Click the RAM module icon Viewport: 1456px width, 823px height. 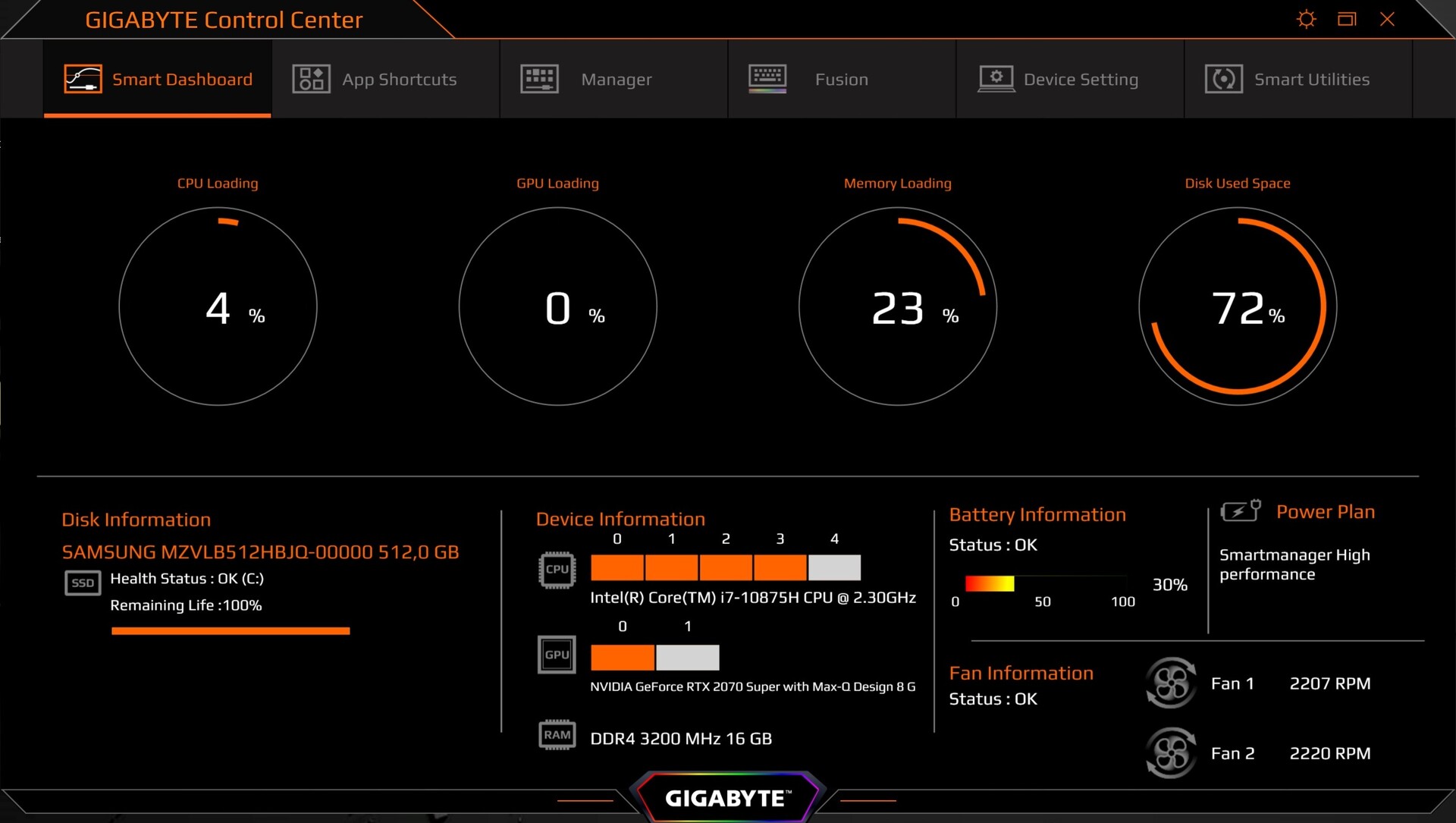pyautogui.click(x=557, y=734)
